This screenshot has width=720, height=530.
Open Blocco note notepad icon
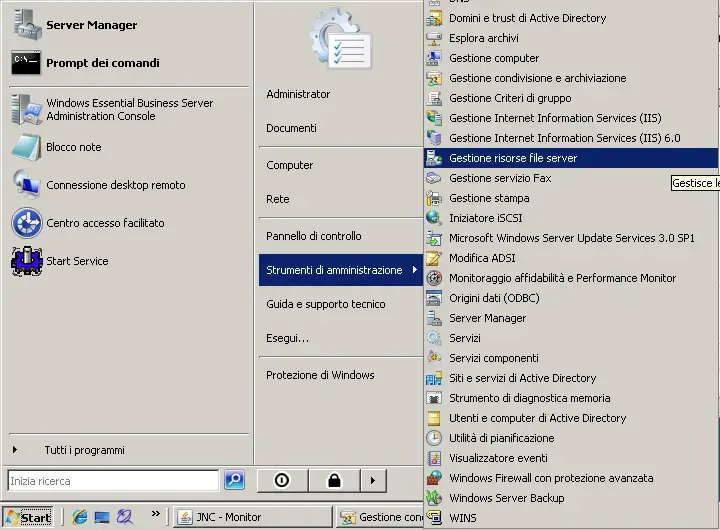26,147
